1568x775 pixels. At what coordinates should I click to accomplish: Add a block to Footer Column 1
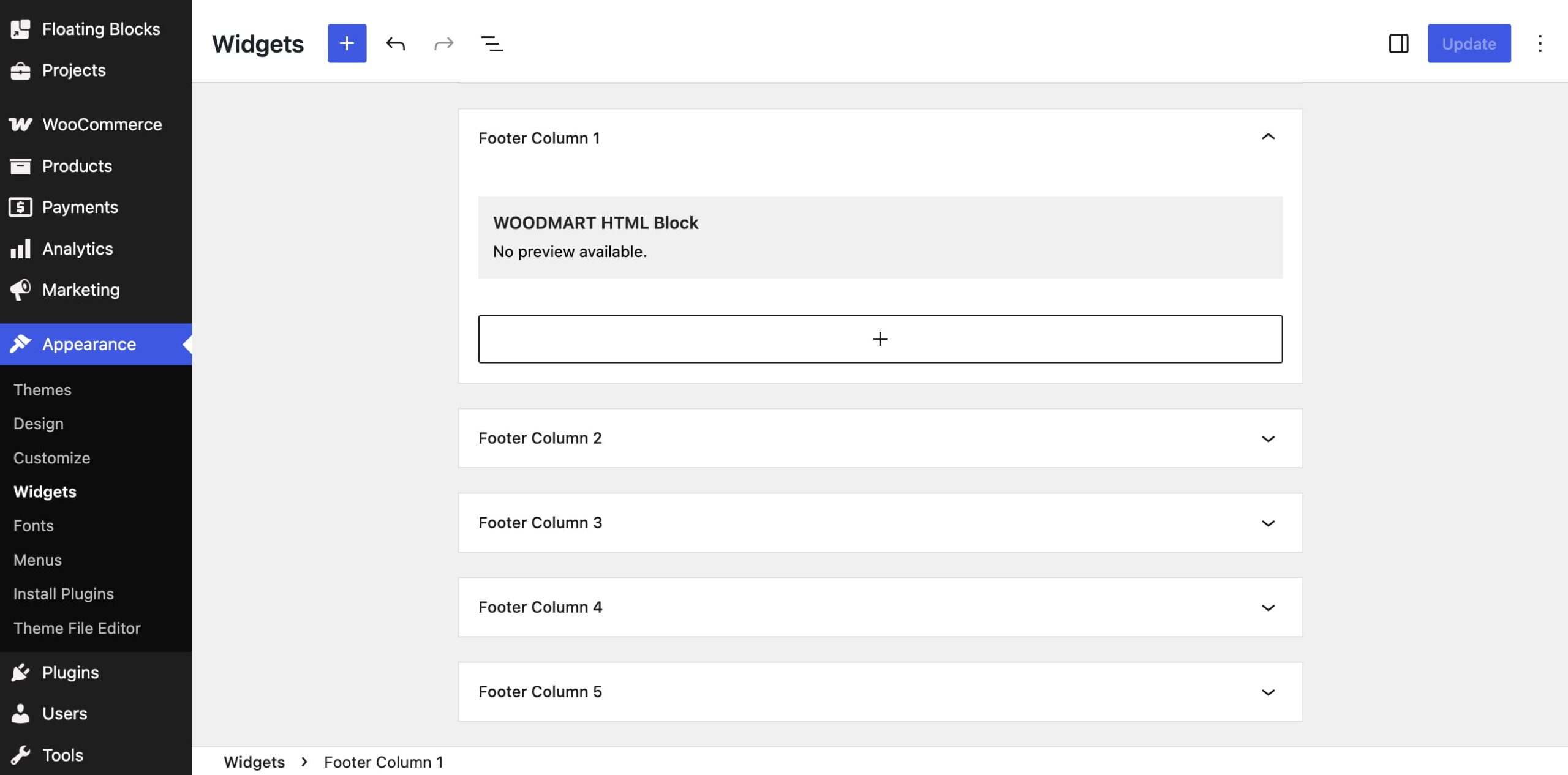coord(880,339)
